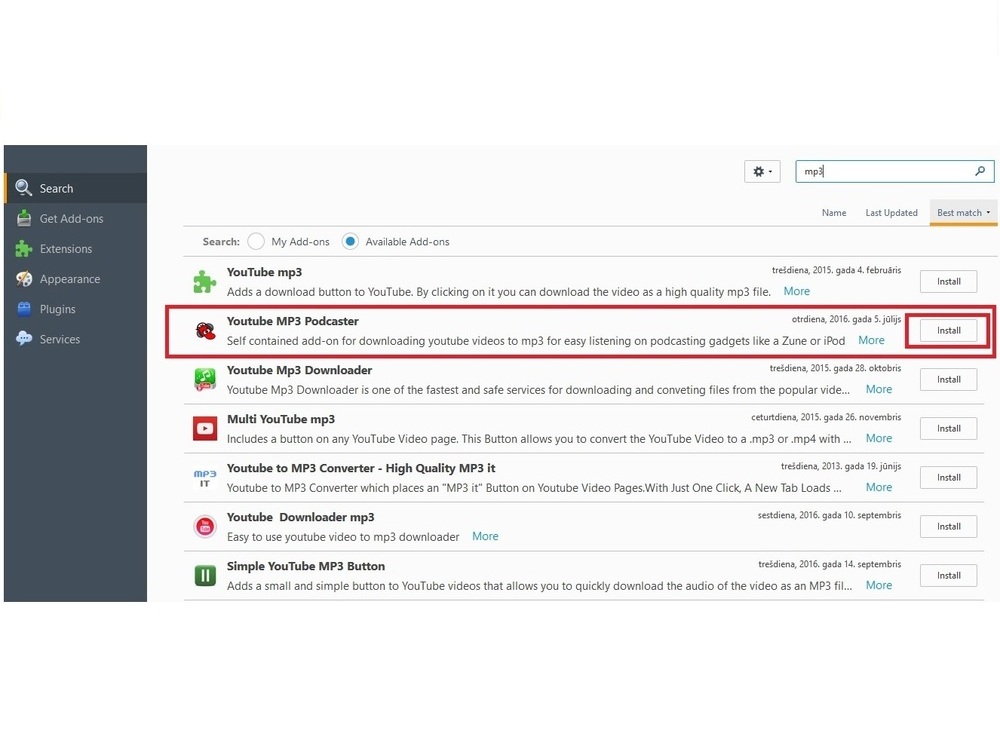Click the YouTube mp3 add-on title

pos(265,272)
